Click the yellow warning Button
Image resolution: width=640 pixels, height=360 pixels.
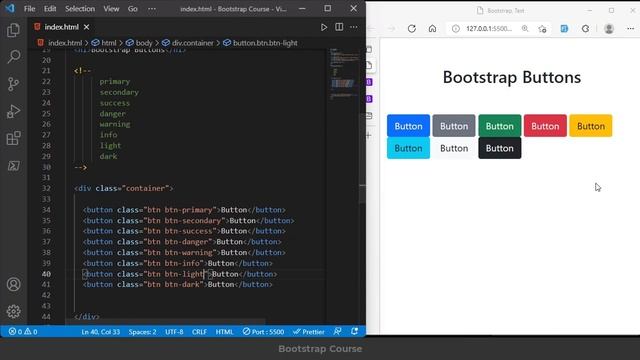(x=591, y=126)
